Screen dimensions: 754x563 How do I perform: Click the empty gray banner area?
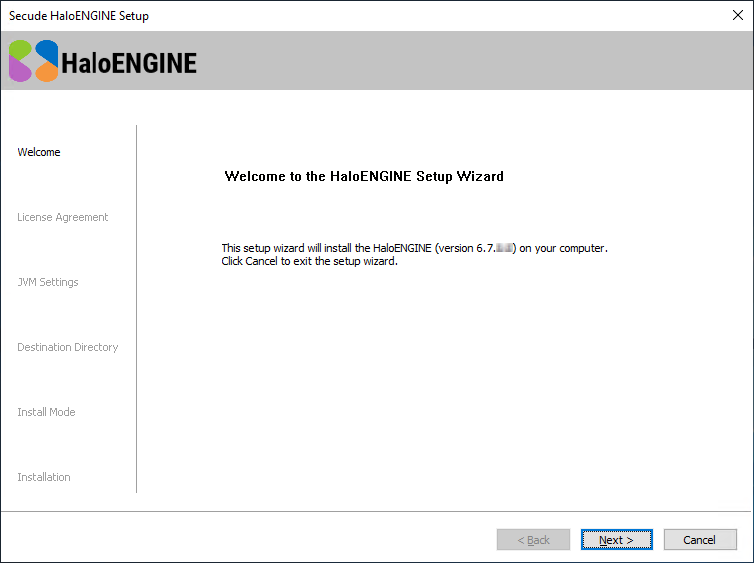pyautogui.click(x=470, y=61)
